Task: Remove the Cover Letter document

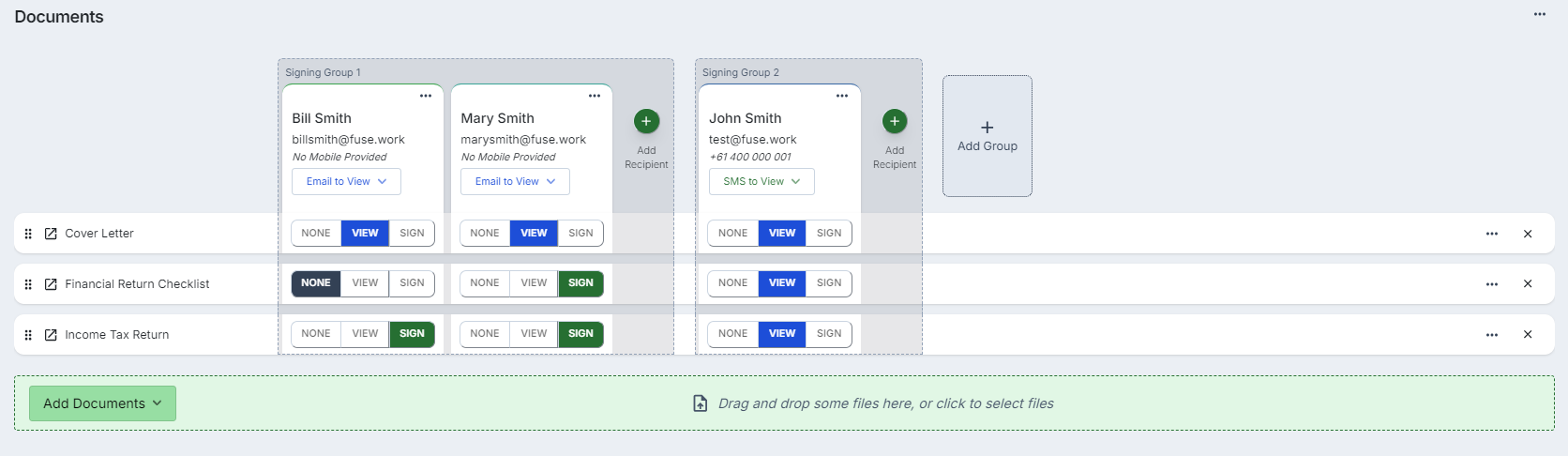Action: pyautogui.click(x=1528, y=234)
